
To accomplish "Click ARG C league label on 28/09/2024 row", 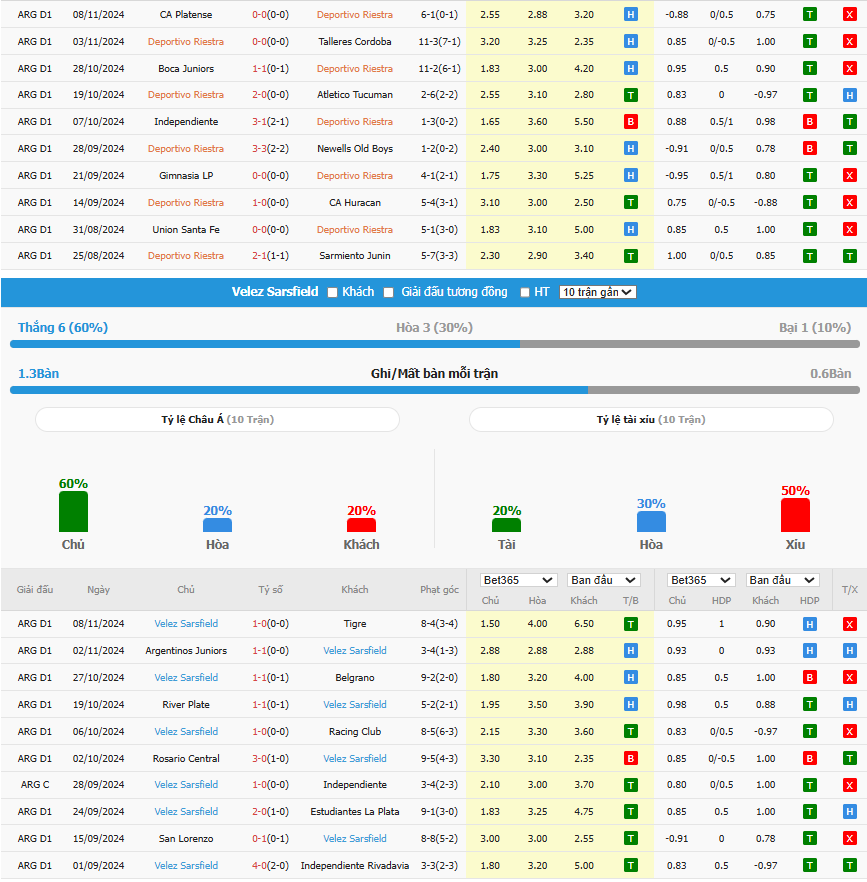I will click(35, 785).
